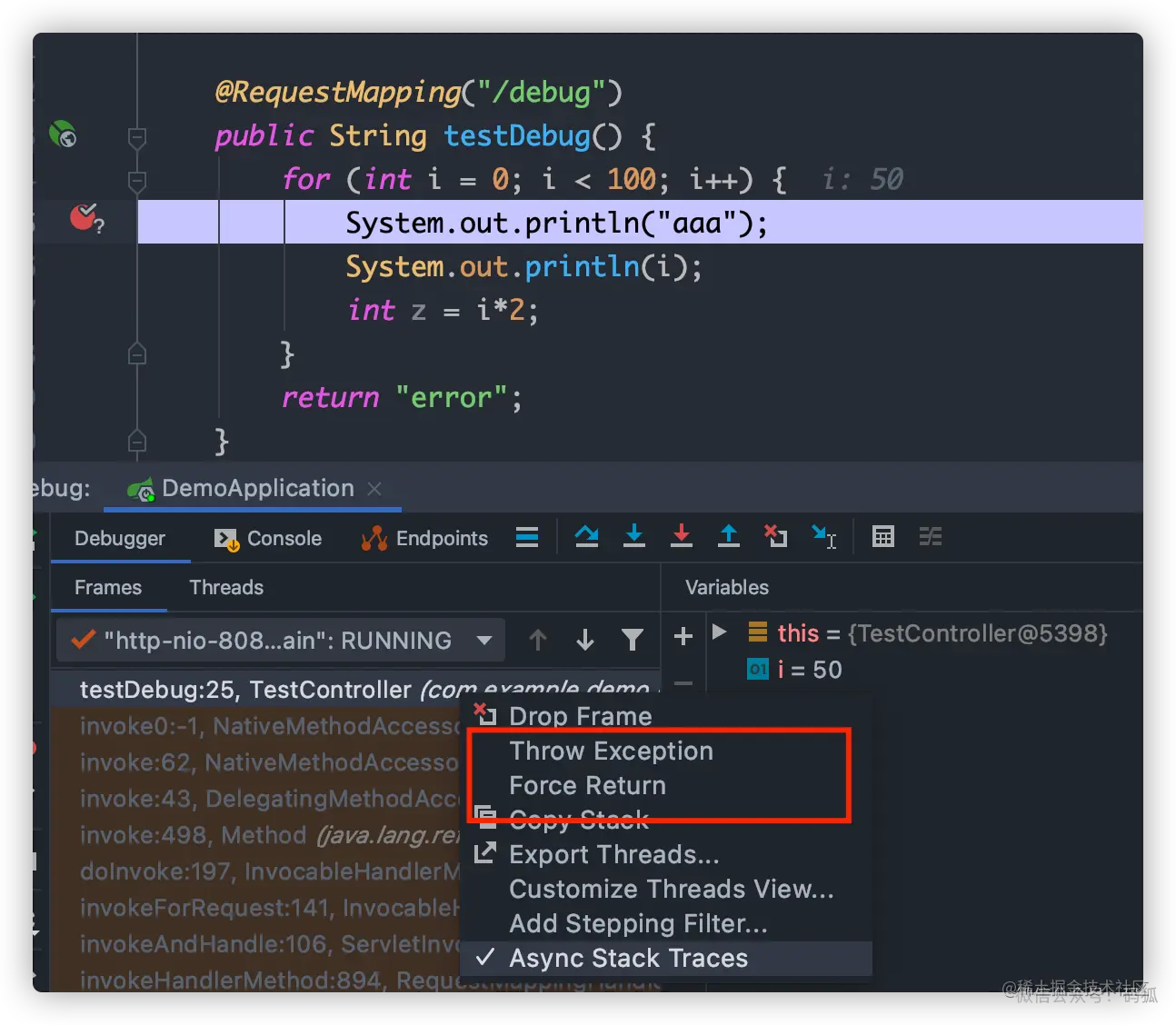Select frame testDebug:25, TestController

(x=354, y=690)
